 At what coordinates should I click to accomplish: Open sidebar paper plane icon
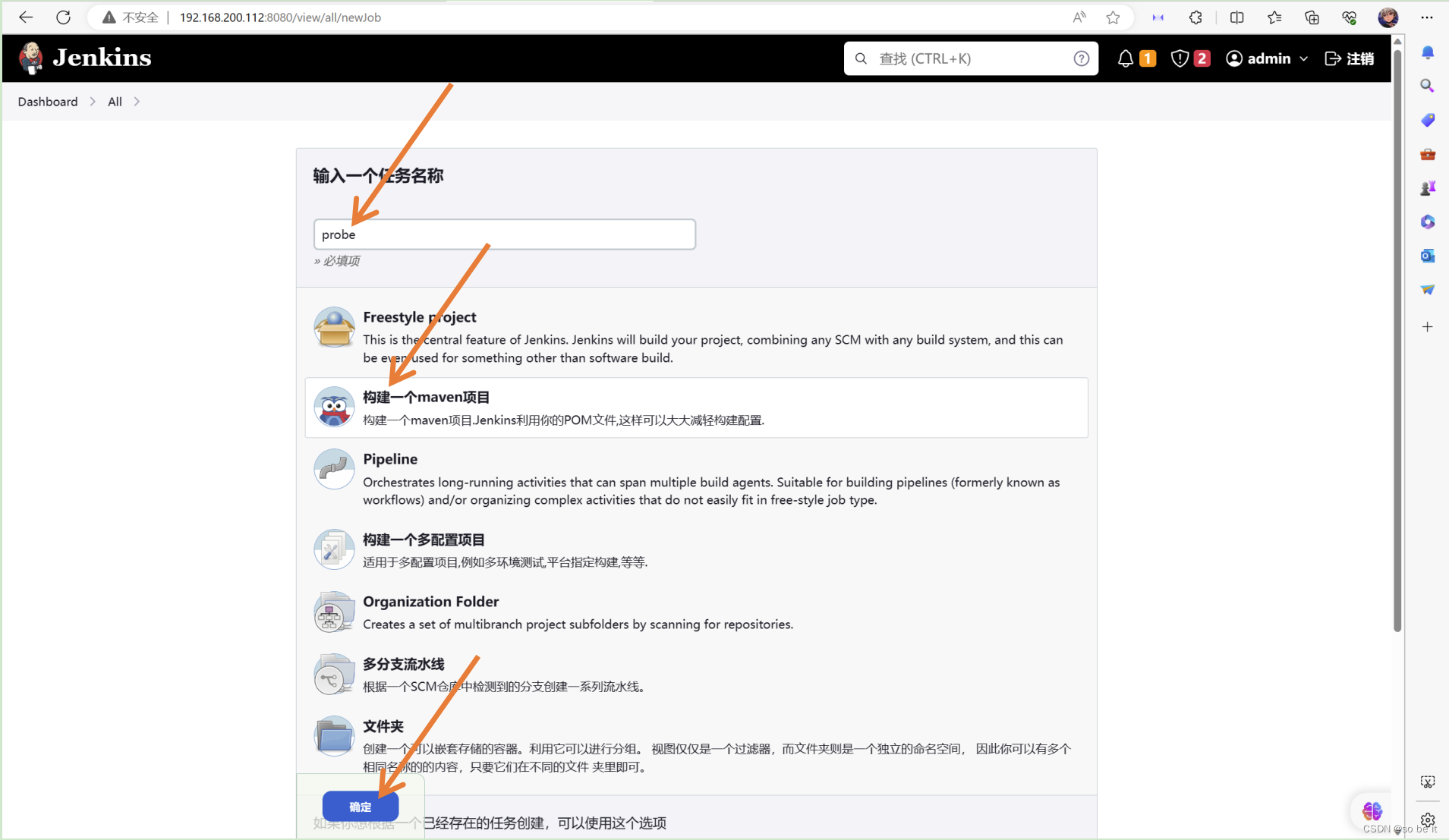point(1427,290)
